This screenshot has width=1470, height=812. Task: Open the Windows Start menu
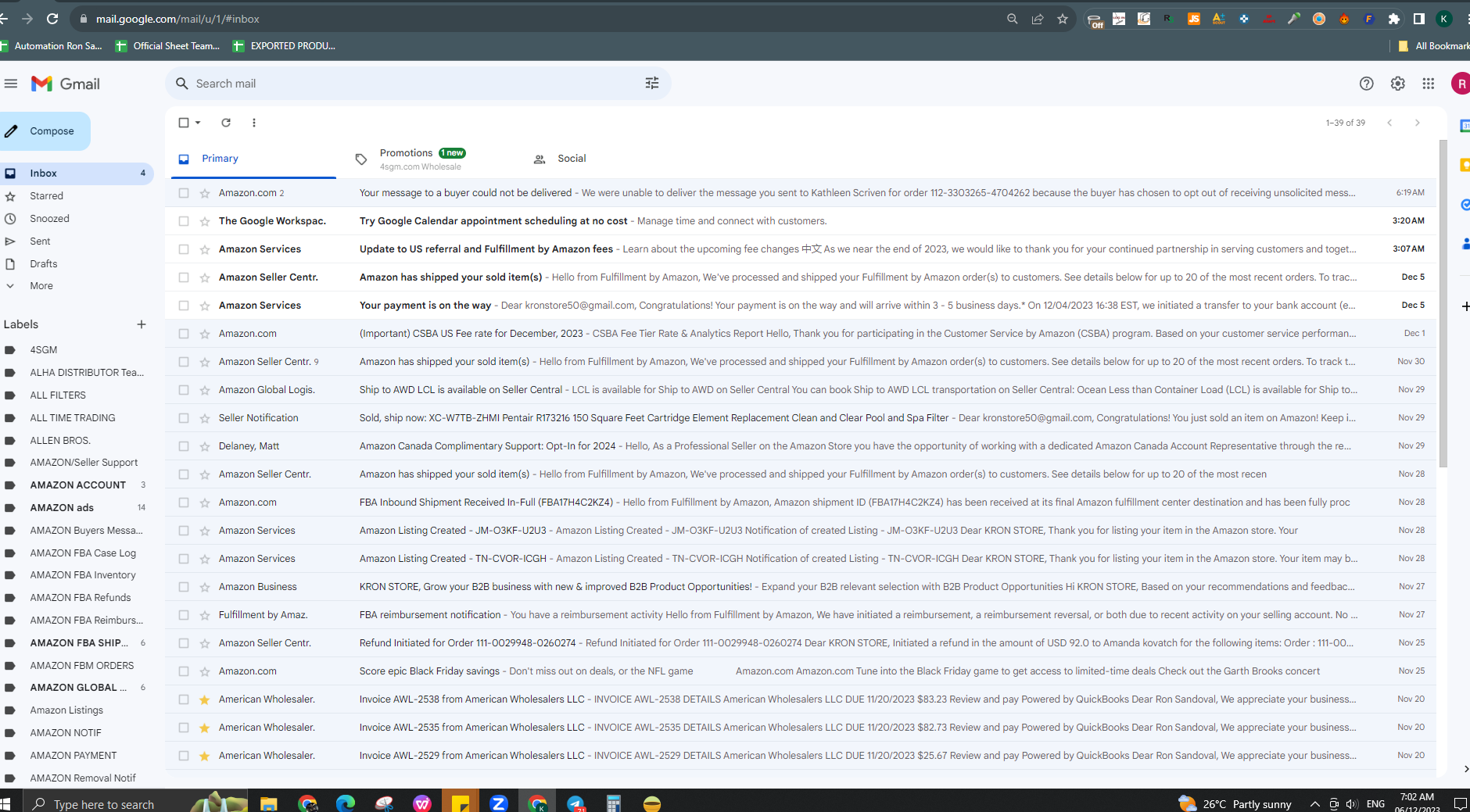(5, 803)
